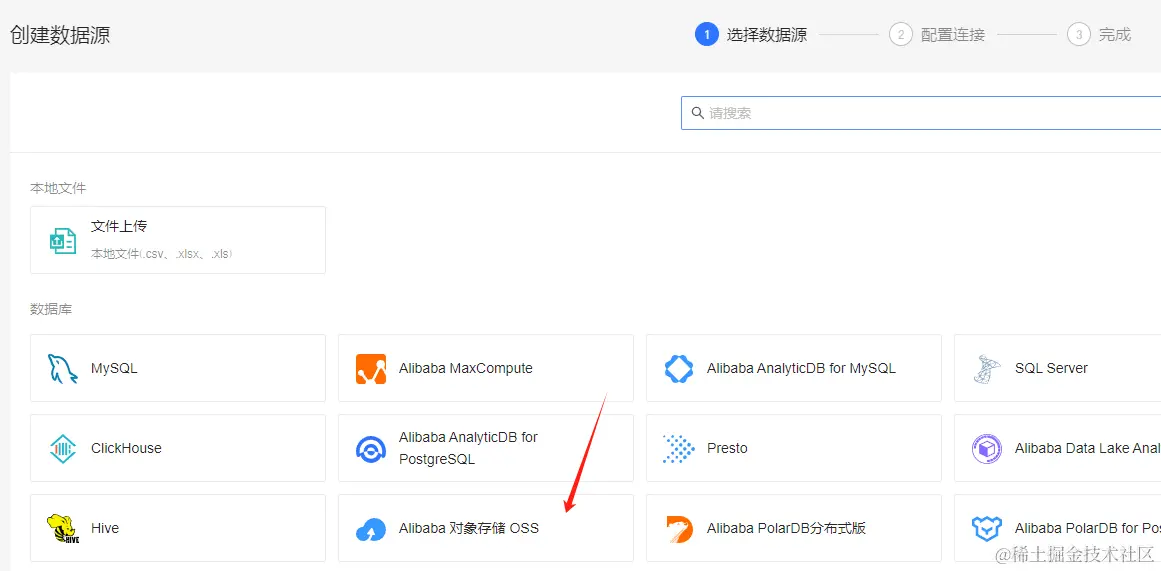Click the Hive bee logo icon
Screen dimensions: 1161x571
[63, 529]
